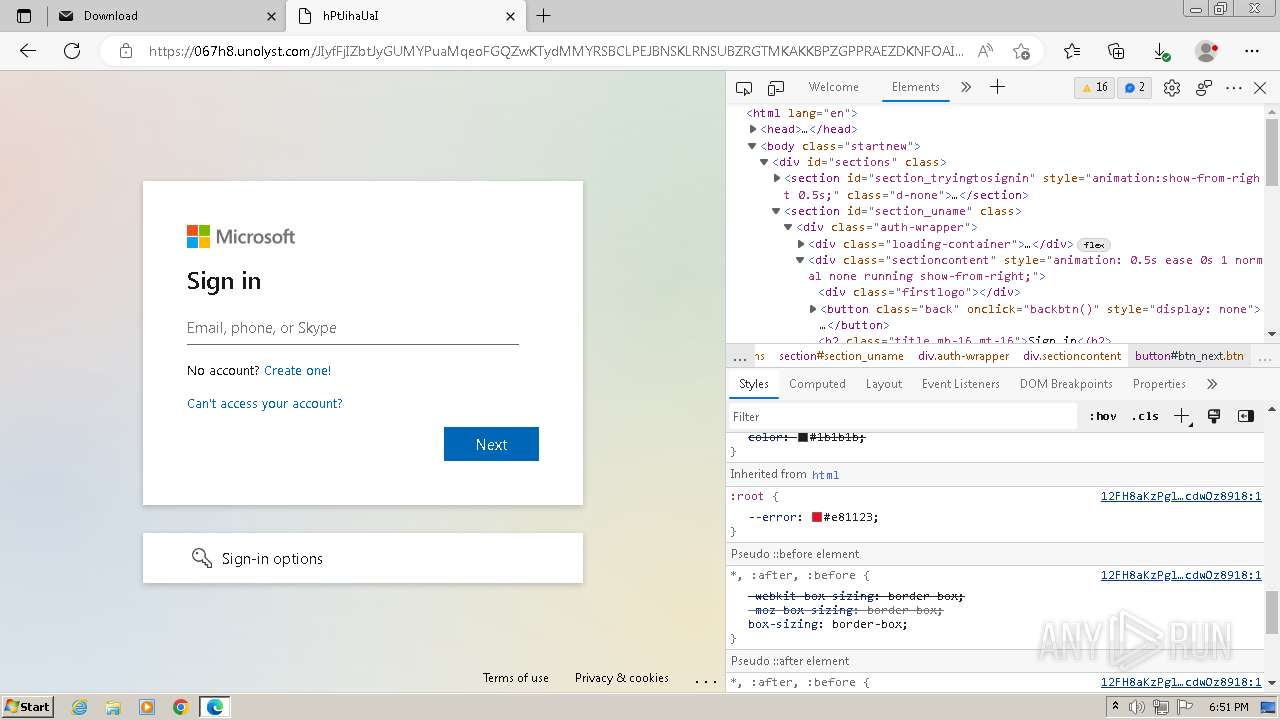The height and width of the screenshot is (720, 1280).
Task: Toggle the flex badge overlay
Action: 1094,244
